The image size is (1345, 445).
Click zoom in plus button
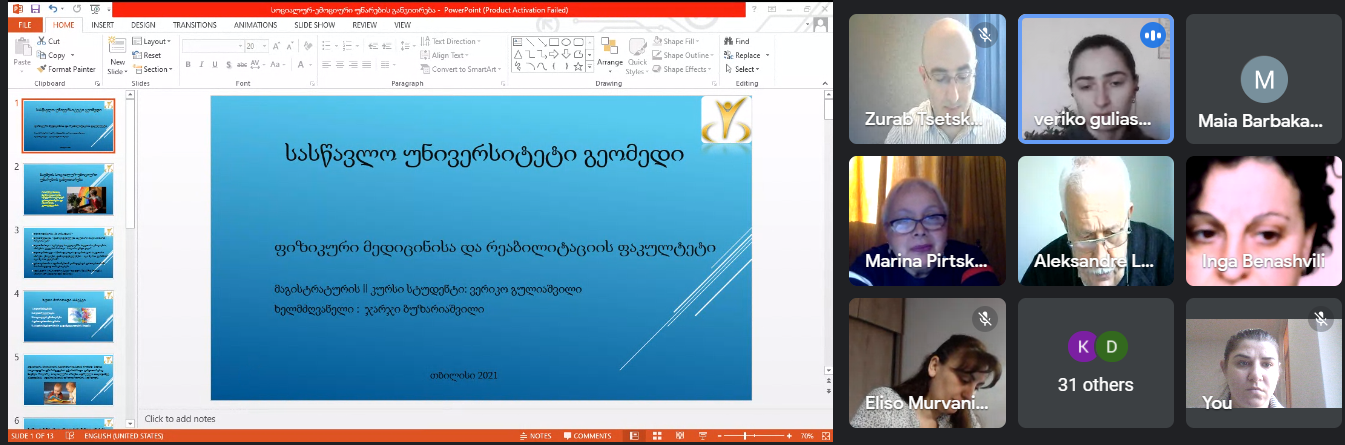click(790, 436)
